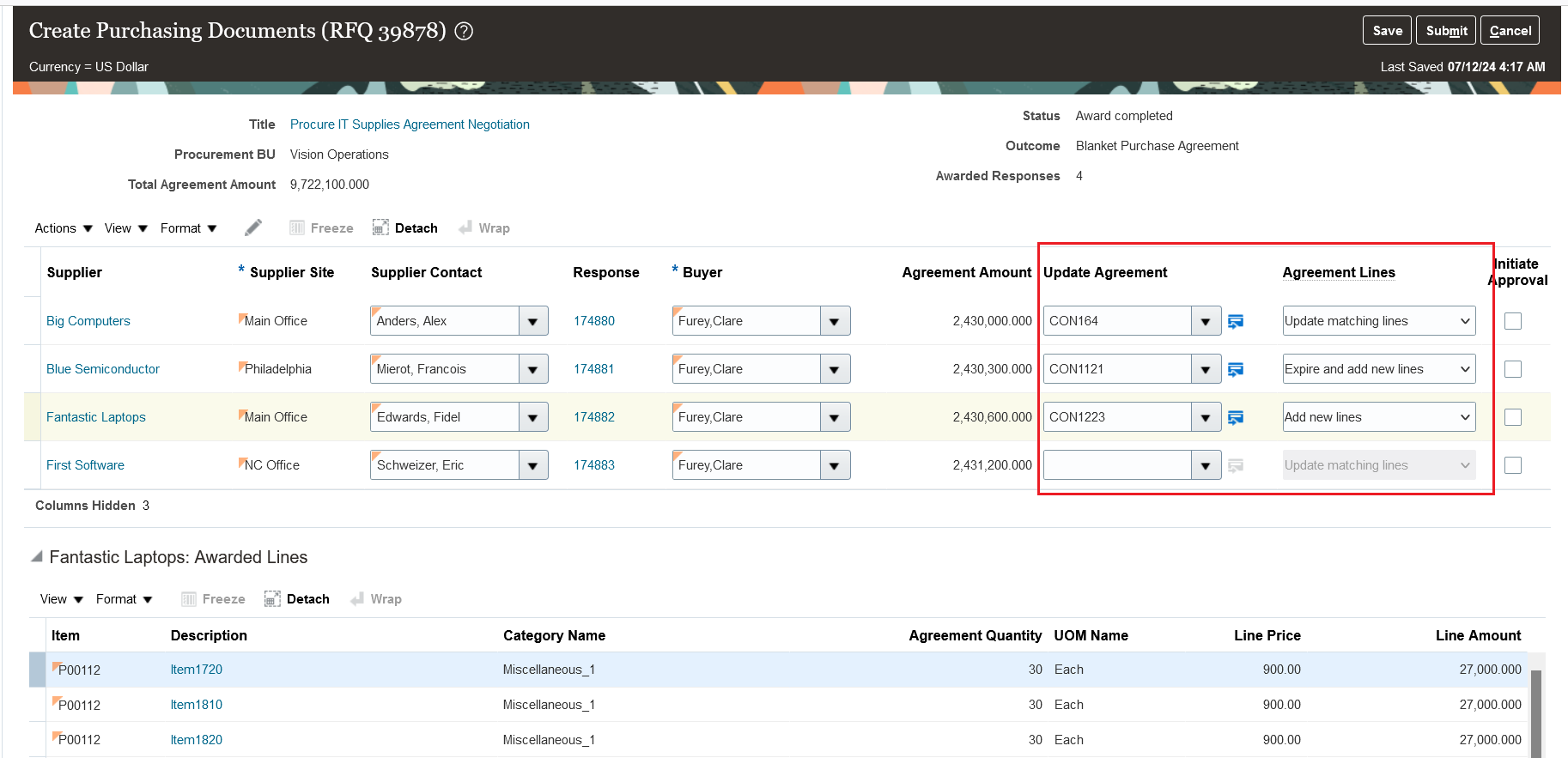Screen dimensions: 1568x758
Task: Click the Agreement Amount column header
Action: 967,272
